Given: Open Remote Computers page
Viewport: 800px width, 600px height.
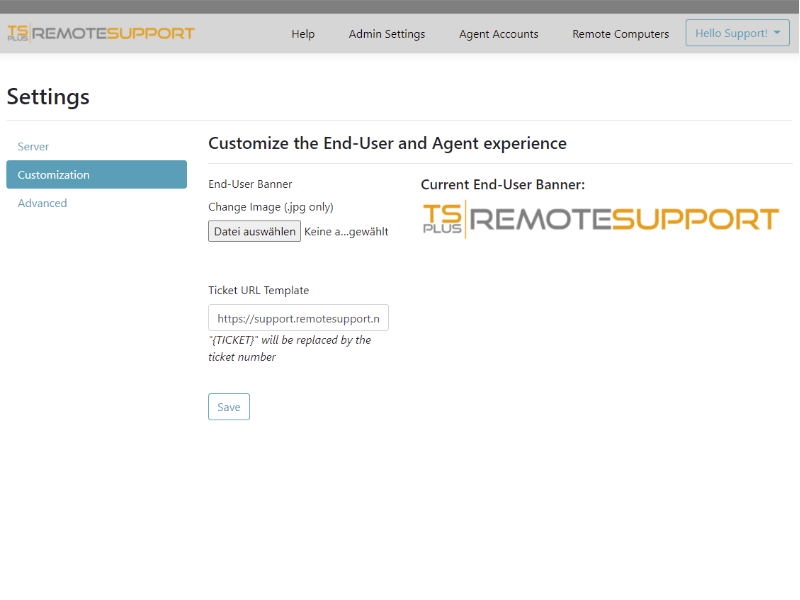Looking at the screenshot, I should tap(620, 34).
